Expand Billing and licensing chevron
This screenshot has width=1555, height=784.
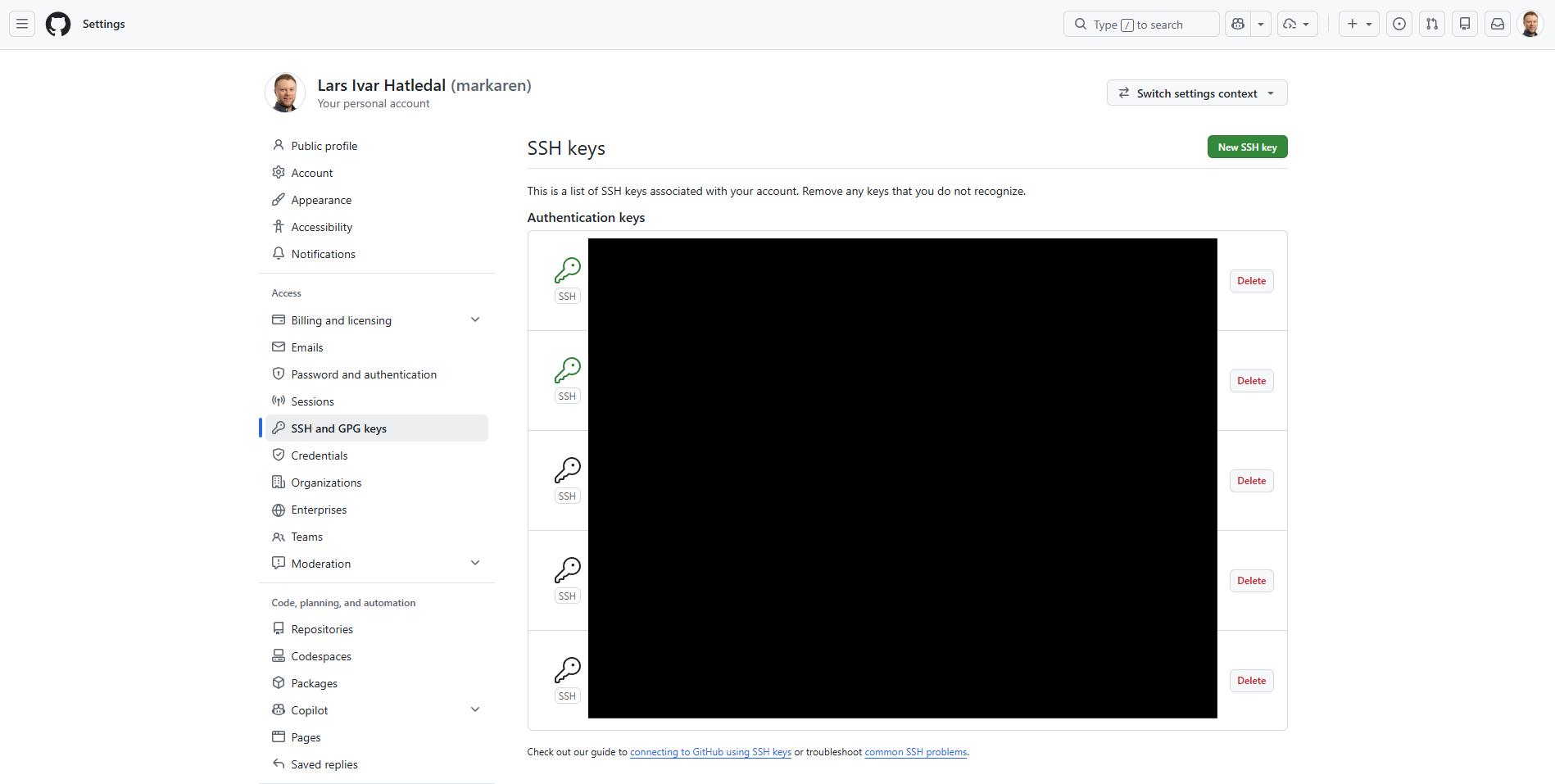click(x=475, y=319)
